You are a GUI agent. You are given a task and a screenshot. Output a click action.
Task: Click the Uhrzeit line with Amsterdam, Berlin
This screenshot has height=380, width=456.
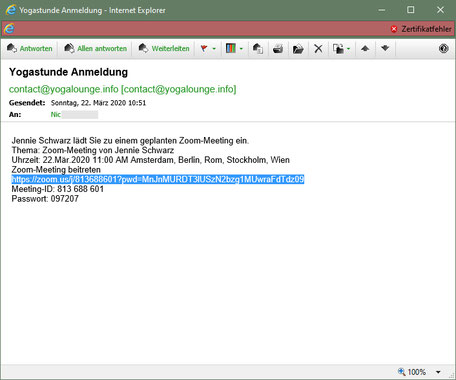(x=150, y=160)
